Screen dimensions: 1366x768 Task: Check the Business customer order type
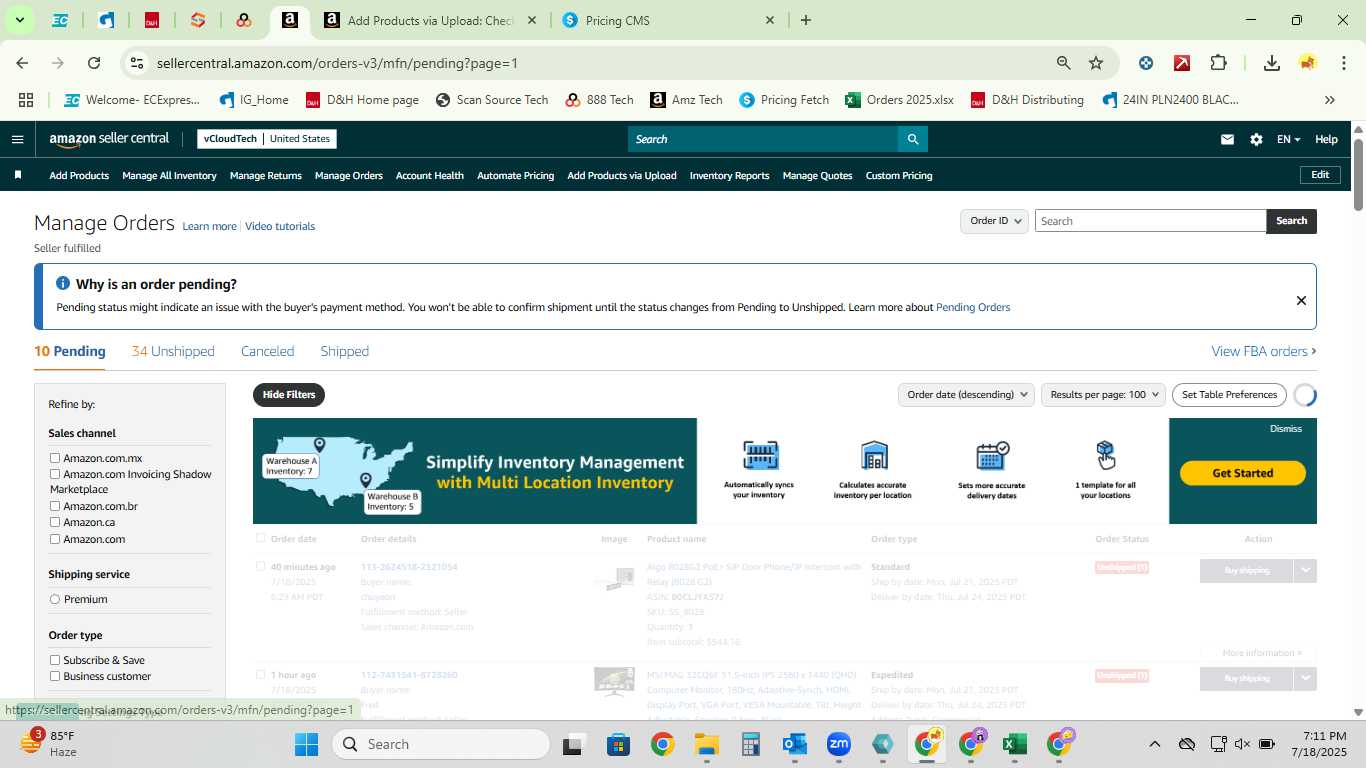[55, 676]
